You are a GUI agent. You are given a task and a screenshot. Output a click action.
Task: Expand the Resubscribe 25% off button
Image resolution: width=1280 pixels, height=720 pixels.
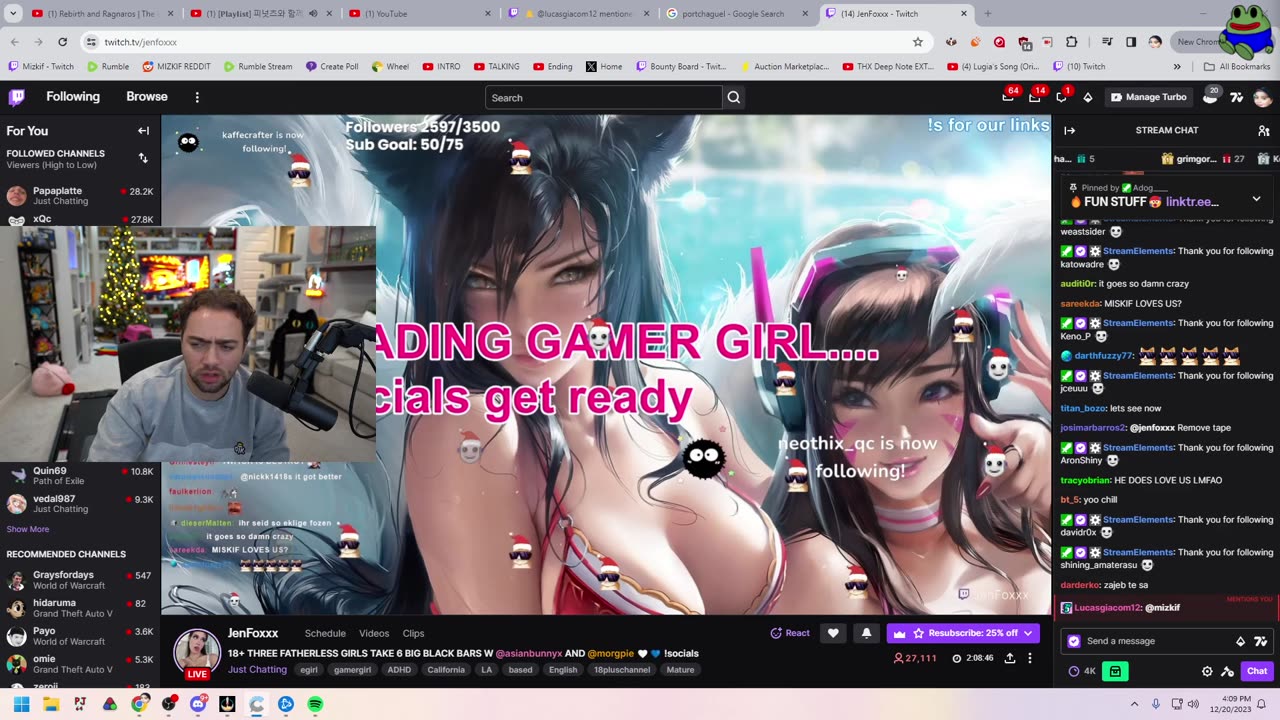[x=1029, y=633]
